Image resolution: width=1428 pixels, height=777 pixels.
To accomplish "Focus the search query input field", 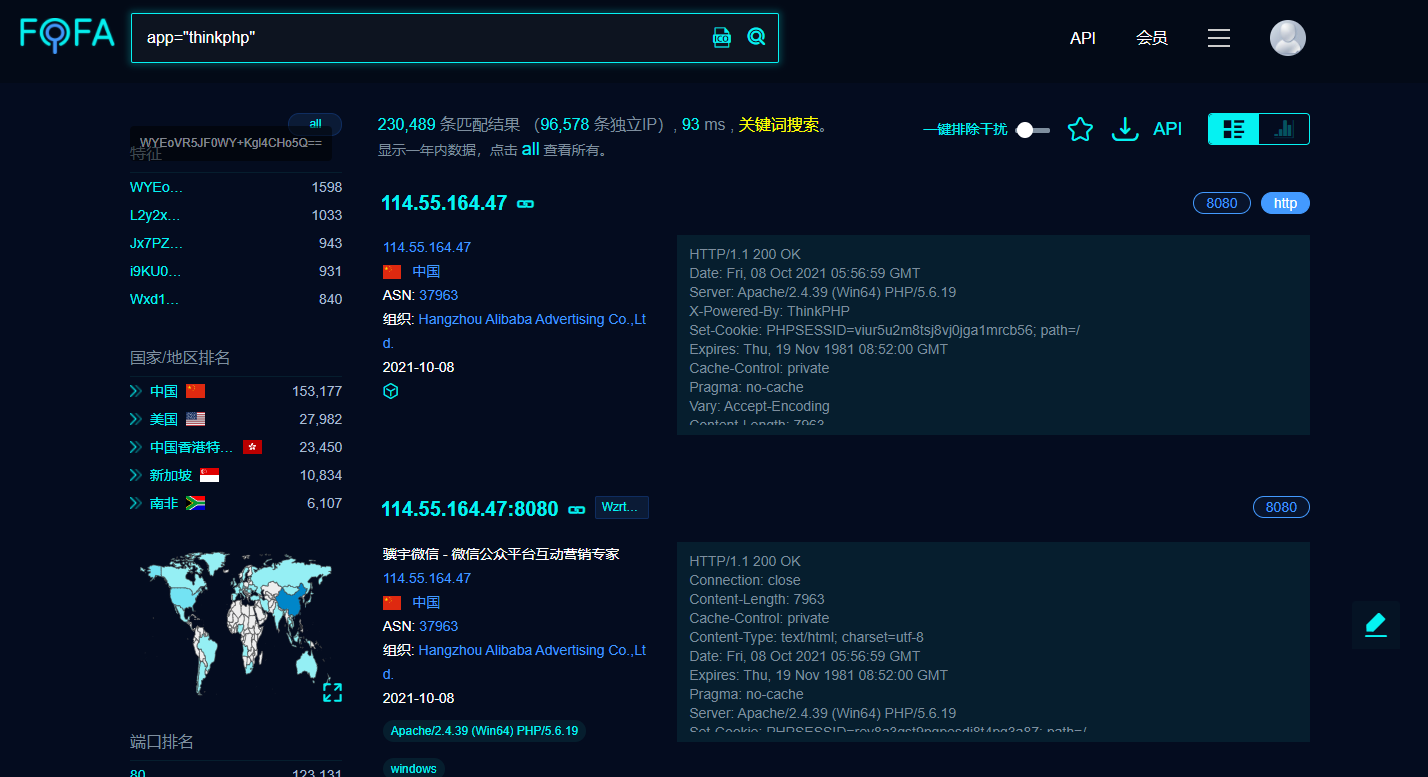I will tap(420, 37).
